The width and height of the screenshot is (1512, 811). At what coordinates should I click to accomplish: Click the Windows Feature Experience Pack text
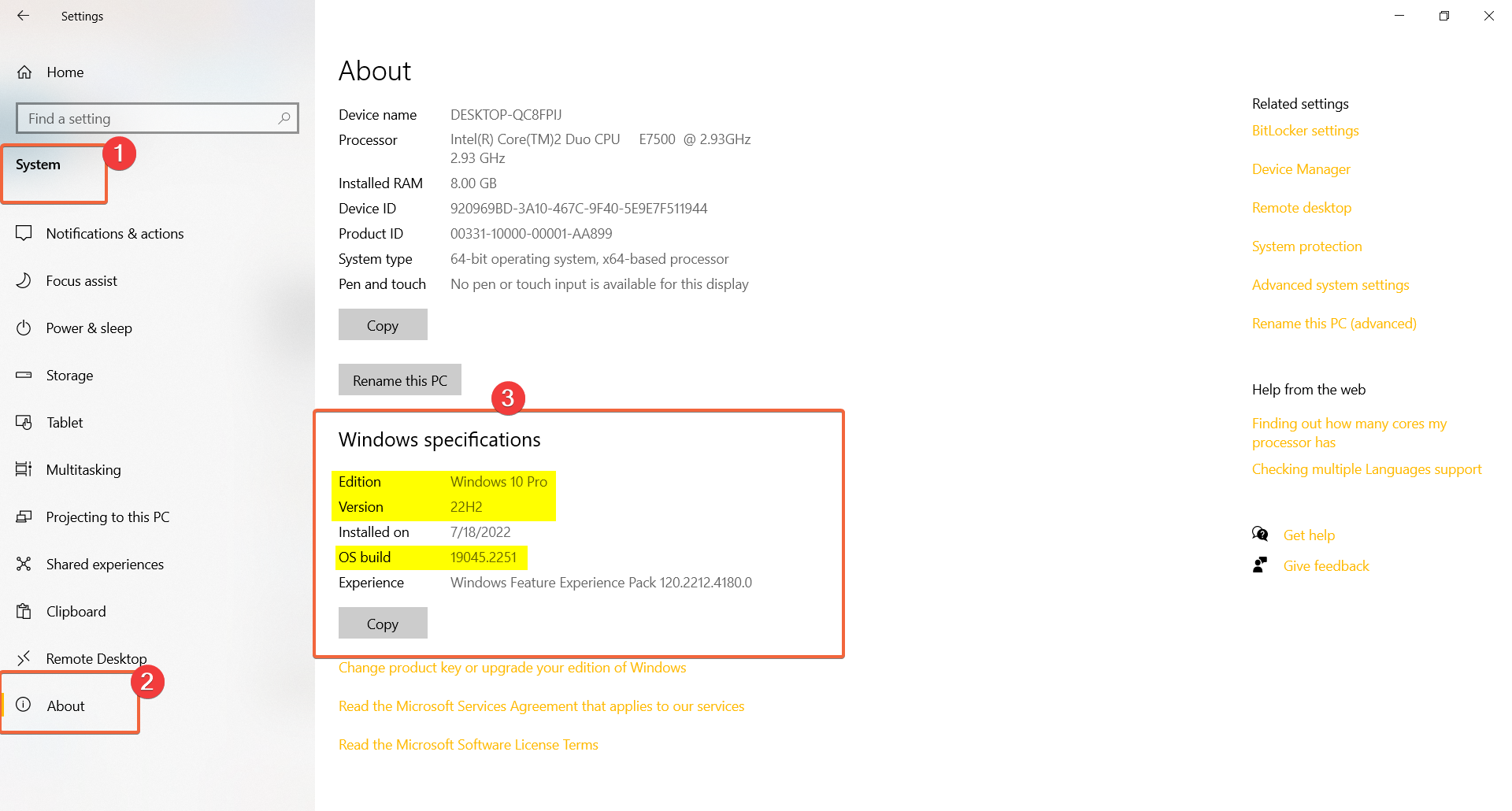tap(601, 583)
